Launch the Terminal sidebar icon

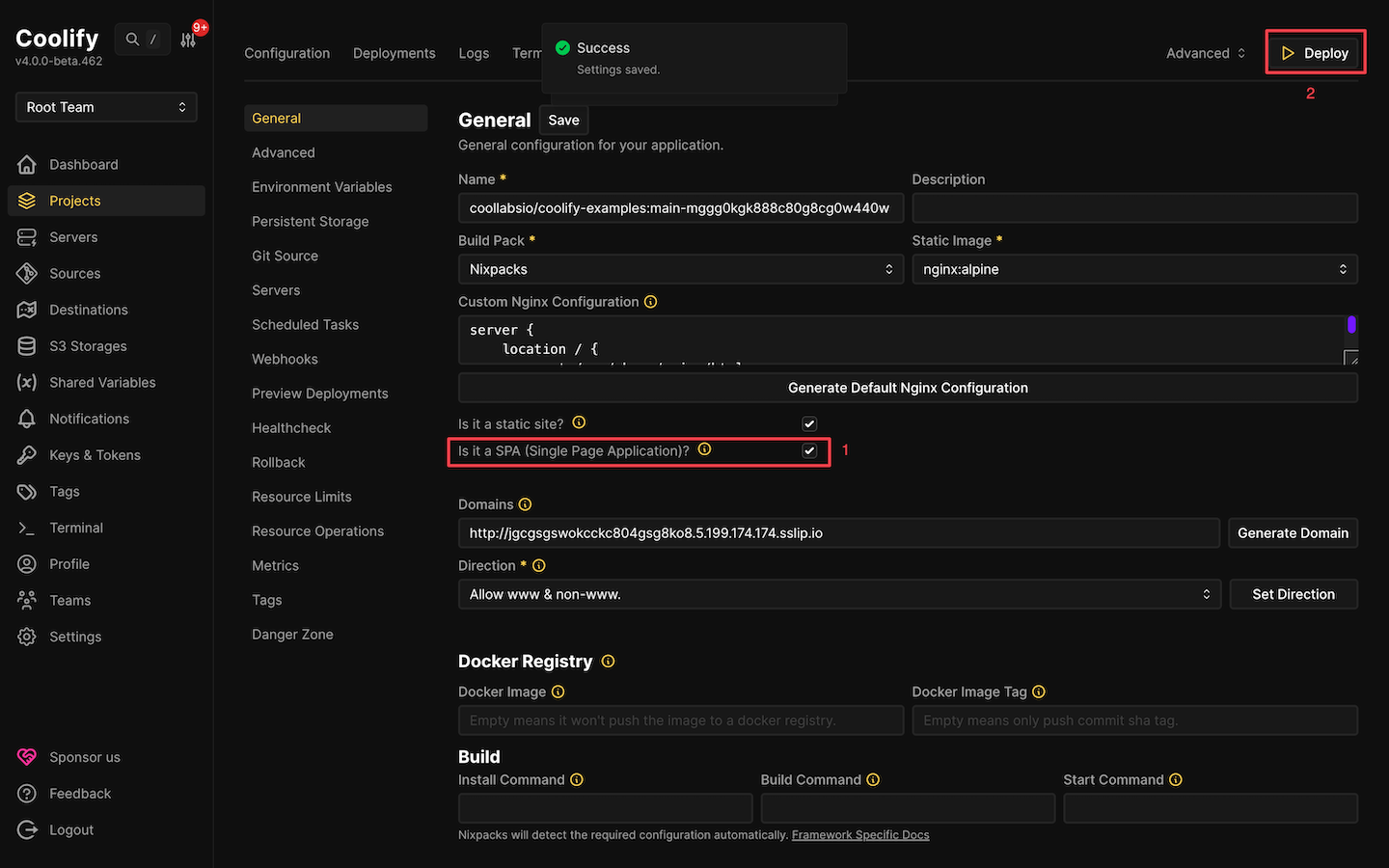pos(27,528)
